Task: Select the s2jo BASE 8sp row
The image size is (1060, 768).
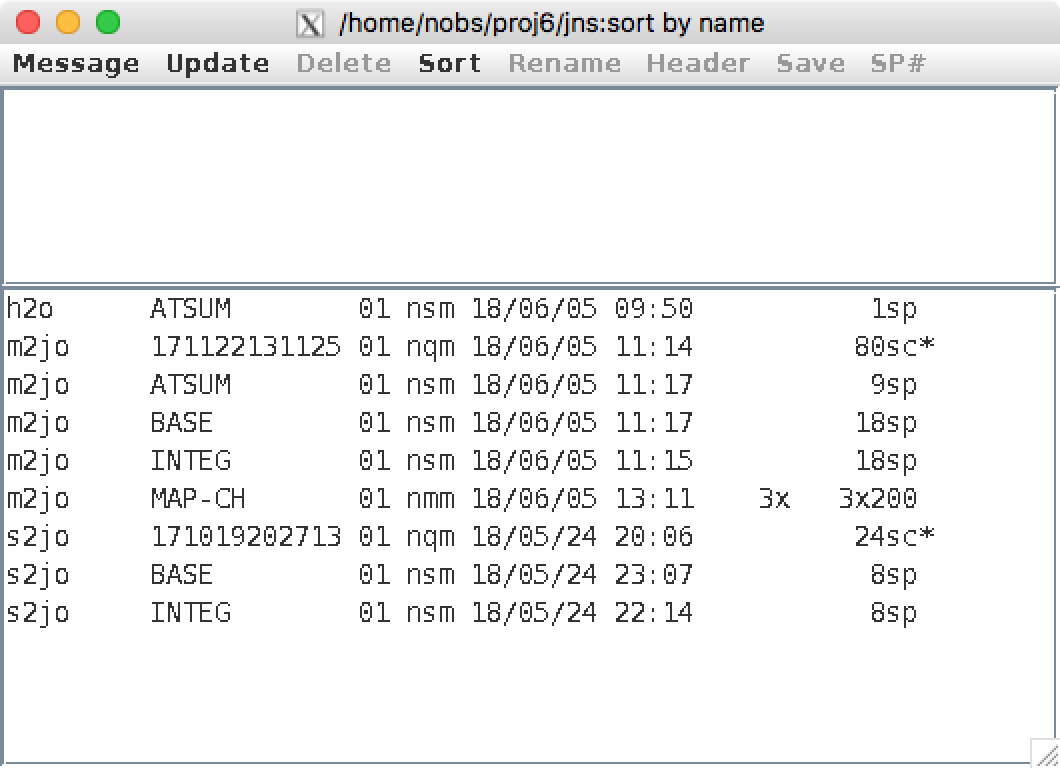Action: (529, 575)
